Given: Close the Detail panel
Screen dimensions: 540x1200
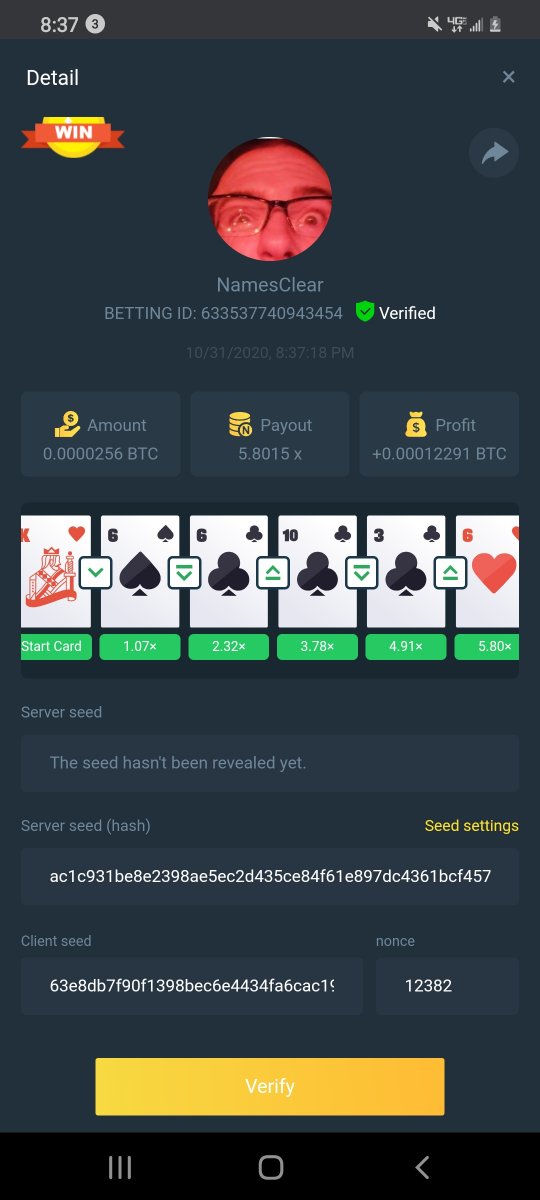Looking at the screenshot, I should tap(508, 77).
